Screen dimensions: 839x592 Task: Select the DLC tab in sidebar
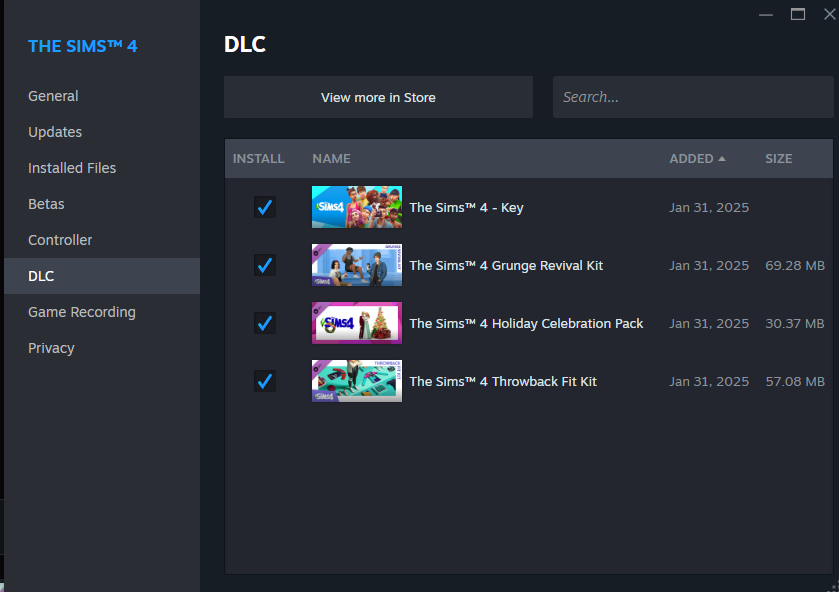click(x=102, y=276)
